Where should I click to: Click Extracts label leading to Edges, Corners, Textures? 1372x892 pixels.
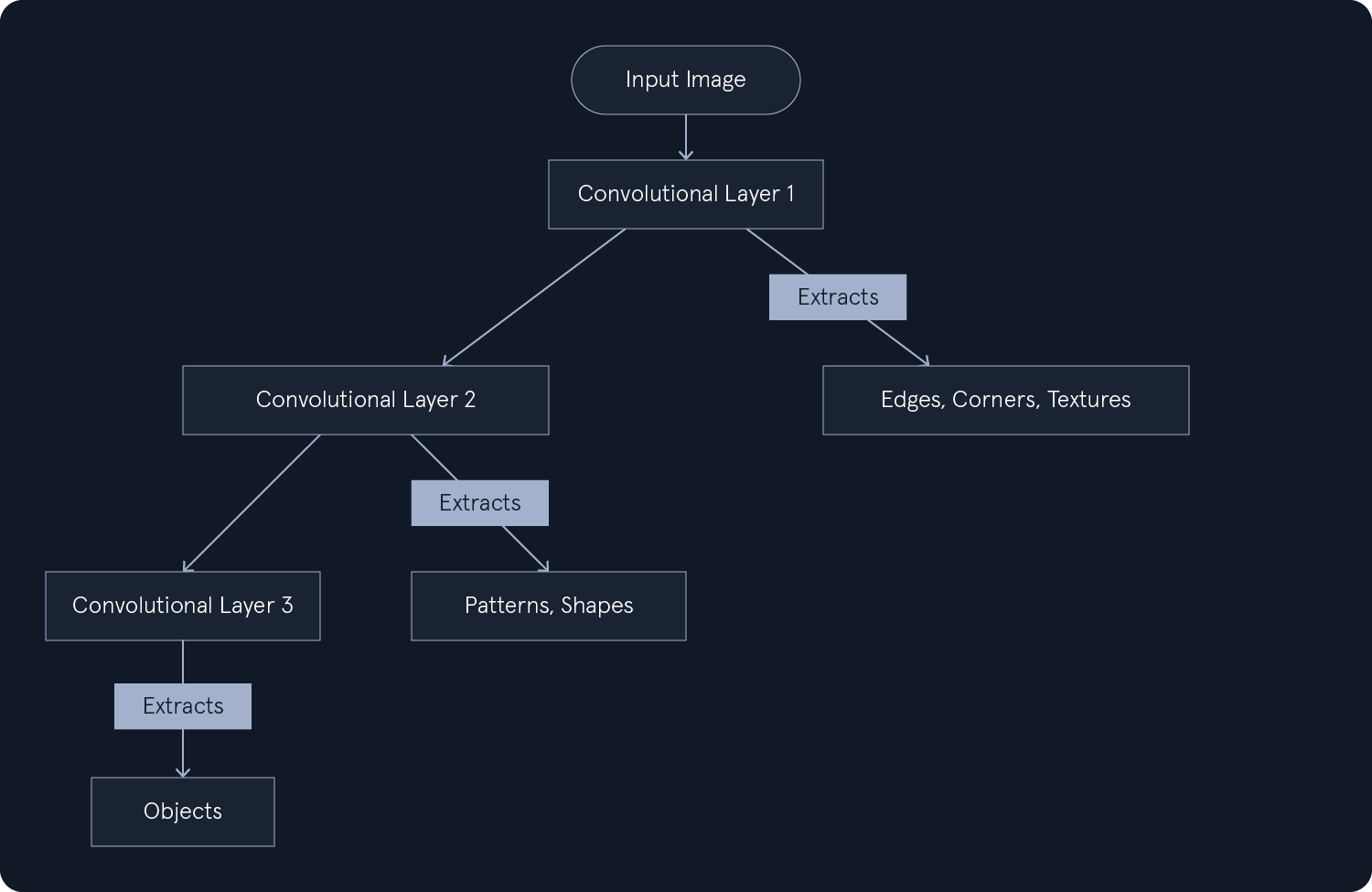(x=837, y=297)
